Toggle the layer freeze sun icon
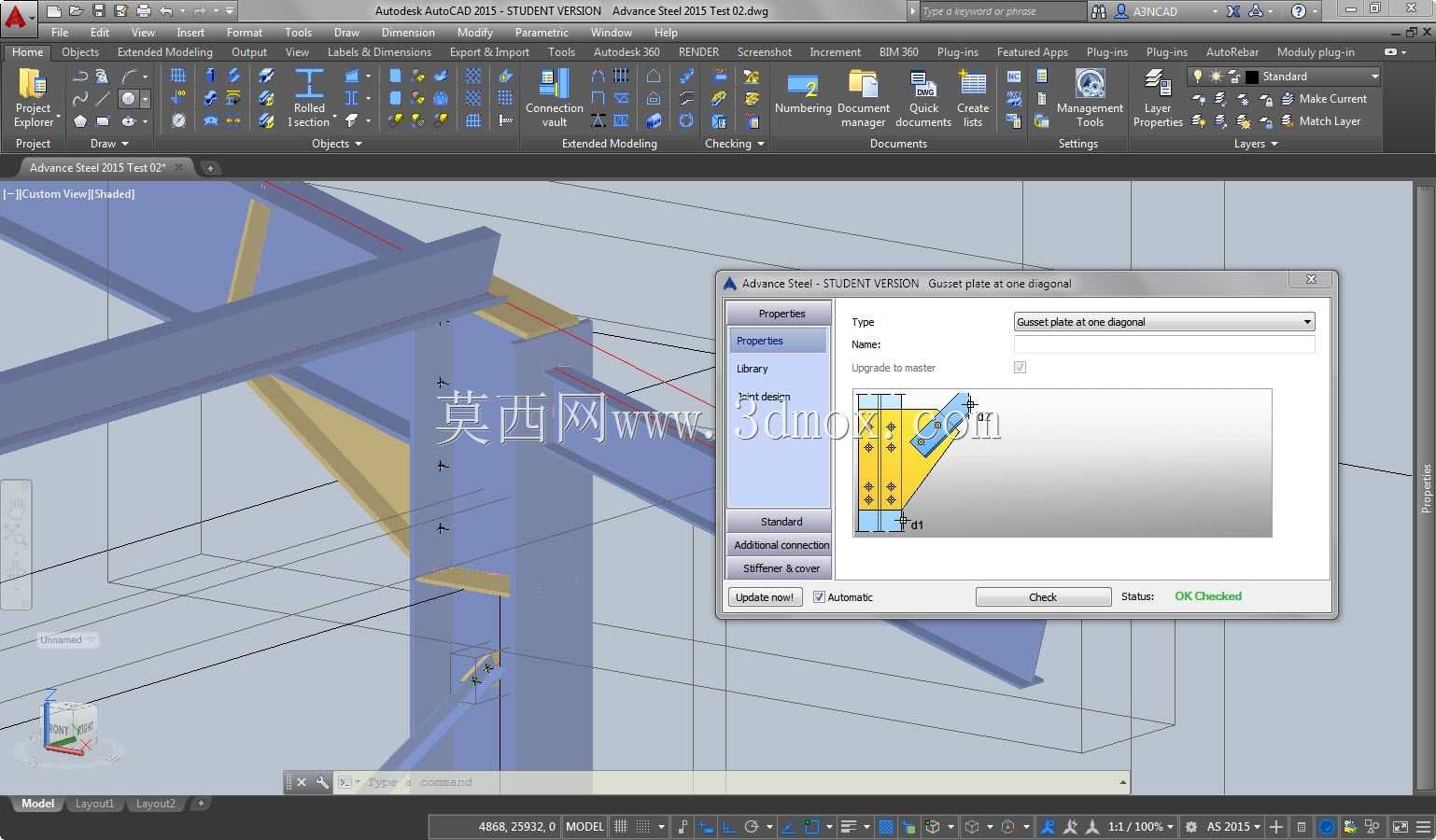The height and width of the screenshot is (840, 1436). [1216, 77]
